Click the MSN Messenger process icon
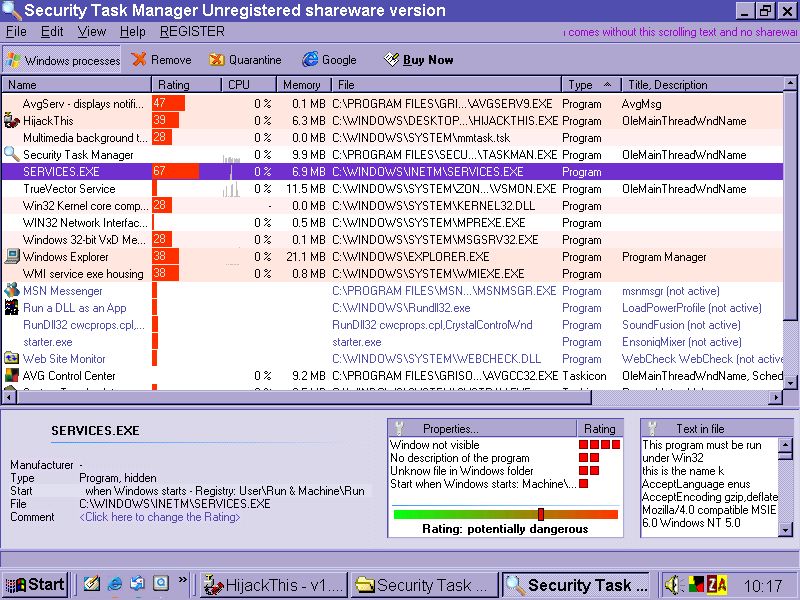This screenshot has width=800, height=600. (x=11, y=290)
